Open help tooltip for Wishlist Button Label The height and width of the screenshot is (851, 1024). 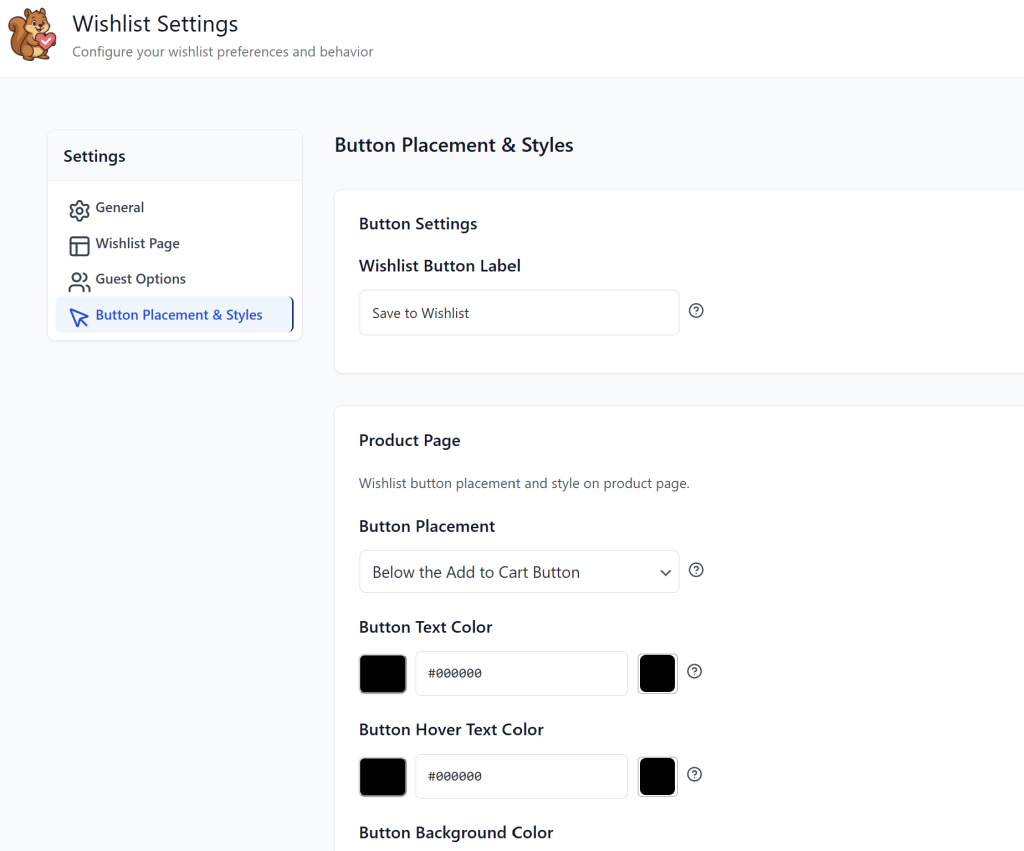click(x=696, y=311)
